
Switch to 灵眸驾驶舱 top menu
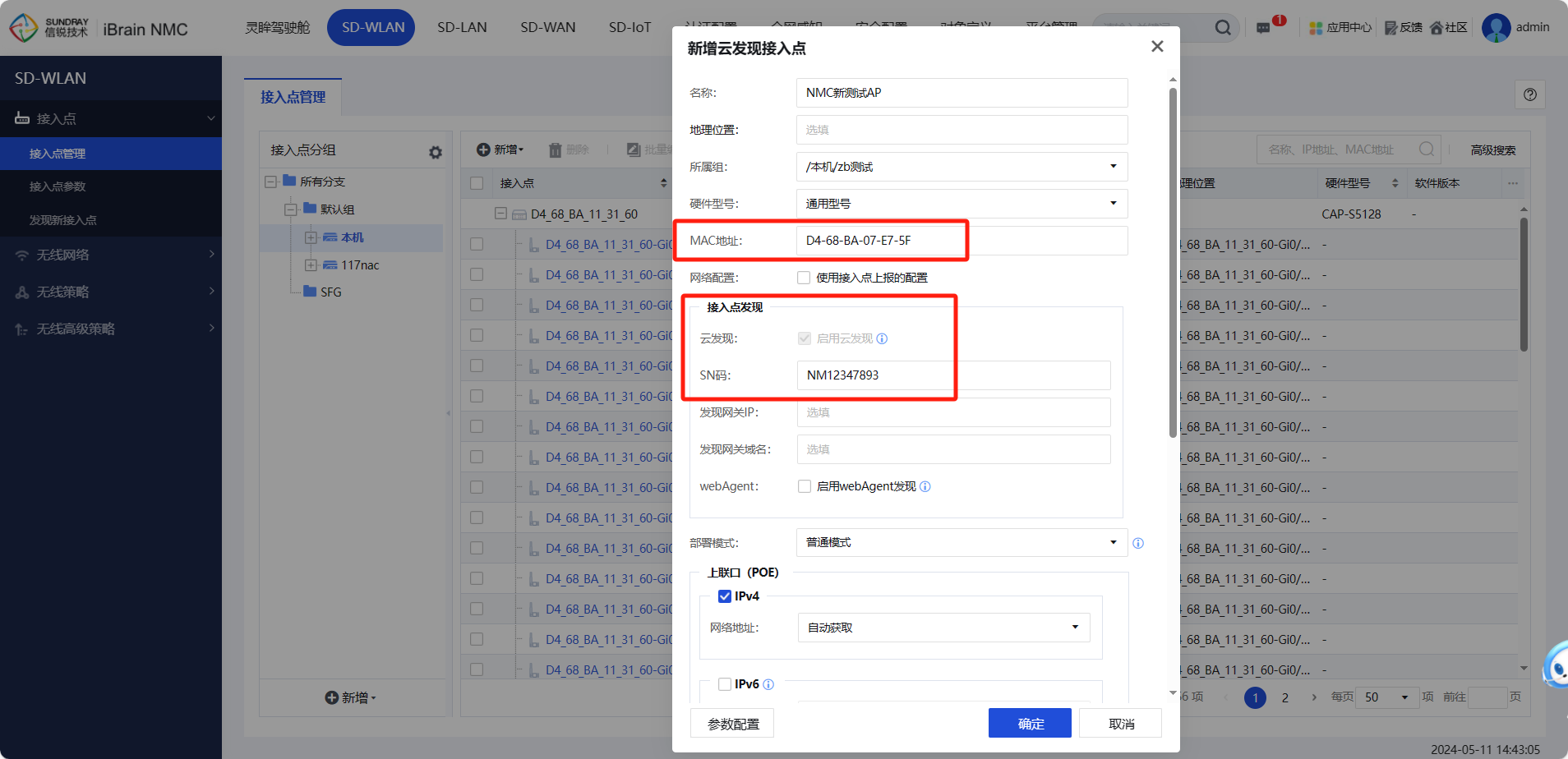[278, 28]
